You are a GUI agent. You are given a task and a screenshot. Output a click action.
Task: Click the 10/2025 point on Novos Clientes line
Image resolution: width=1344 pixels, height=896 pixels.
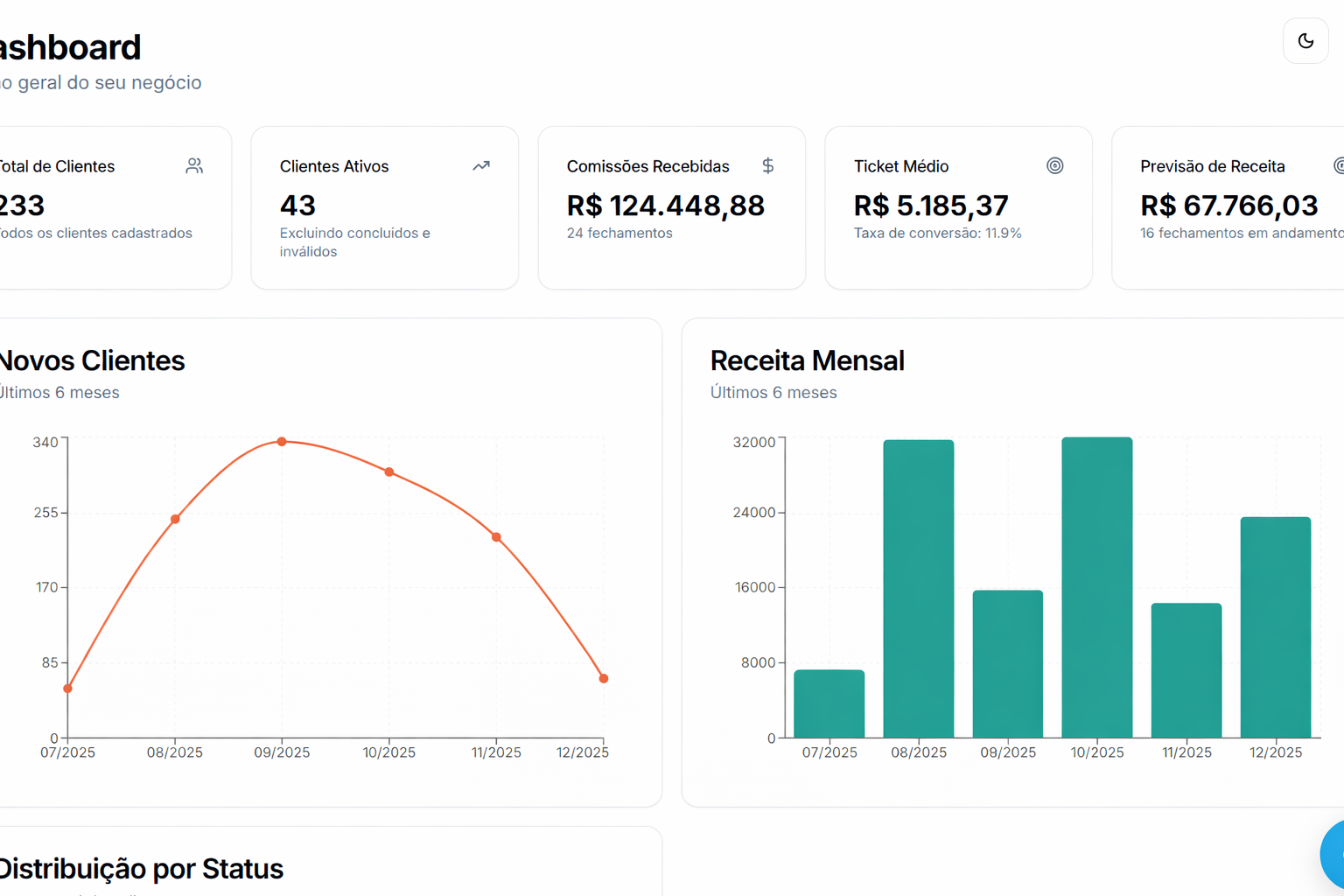389,472
